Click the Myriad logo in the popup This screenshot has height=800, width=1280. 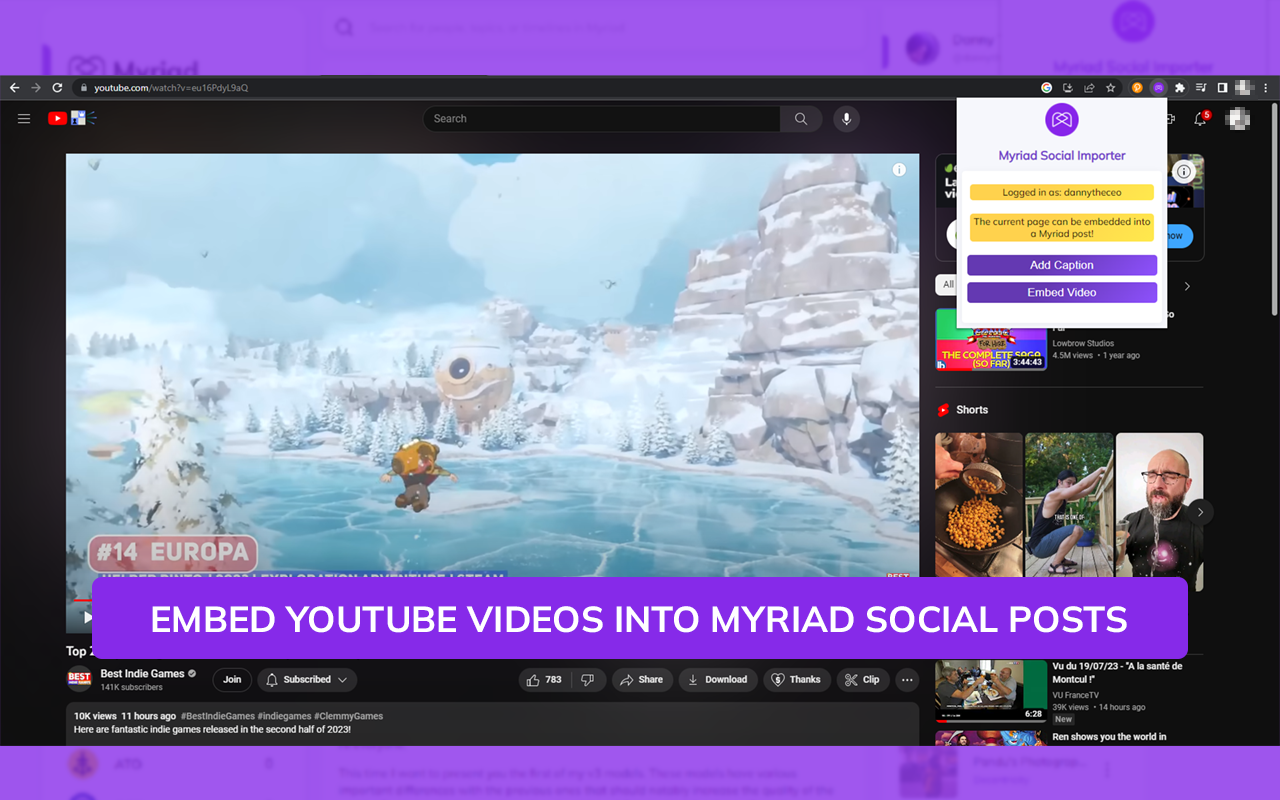[1062, 120]
